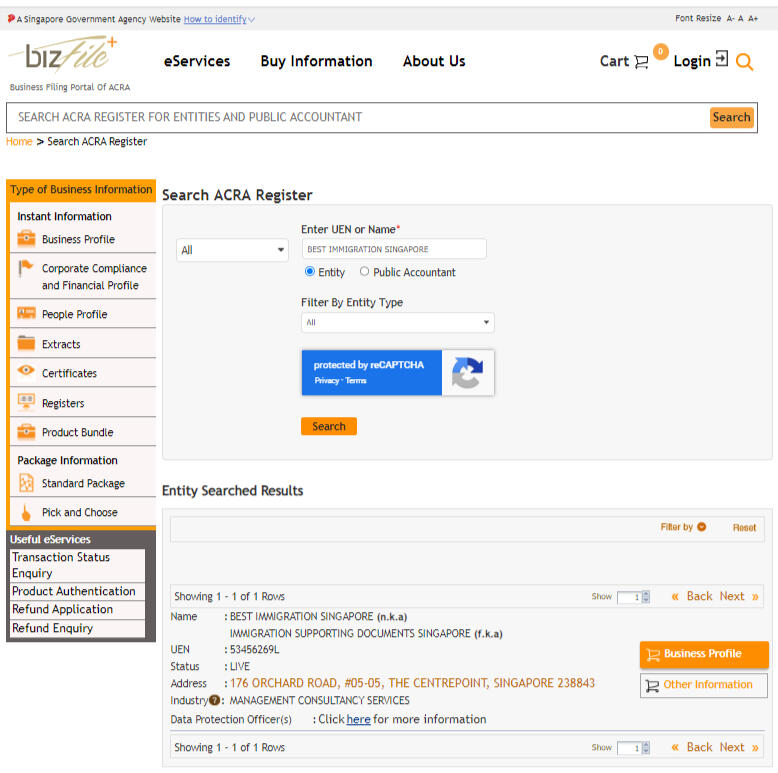This screenshot has height=773, width=778.
Task: Click the Registers monitor icon
Action: click(26, 402)
